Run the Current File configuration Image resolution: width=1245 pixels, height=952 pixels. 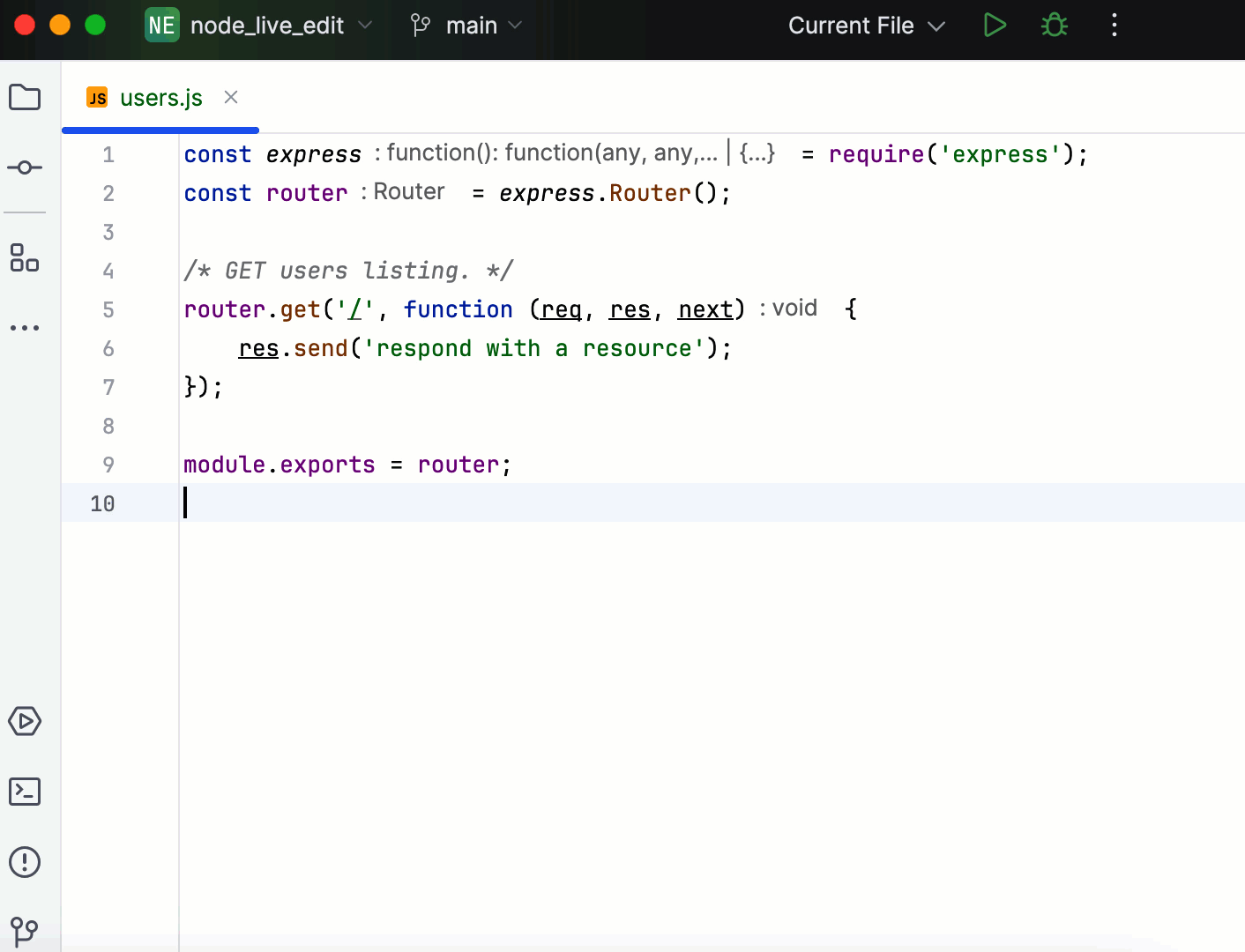995,25
